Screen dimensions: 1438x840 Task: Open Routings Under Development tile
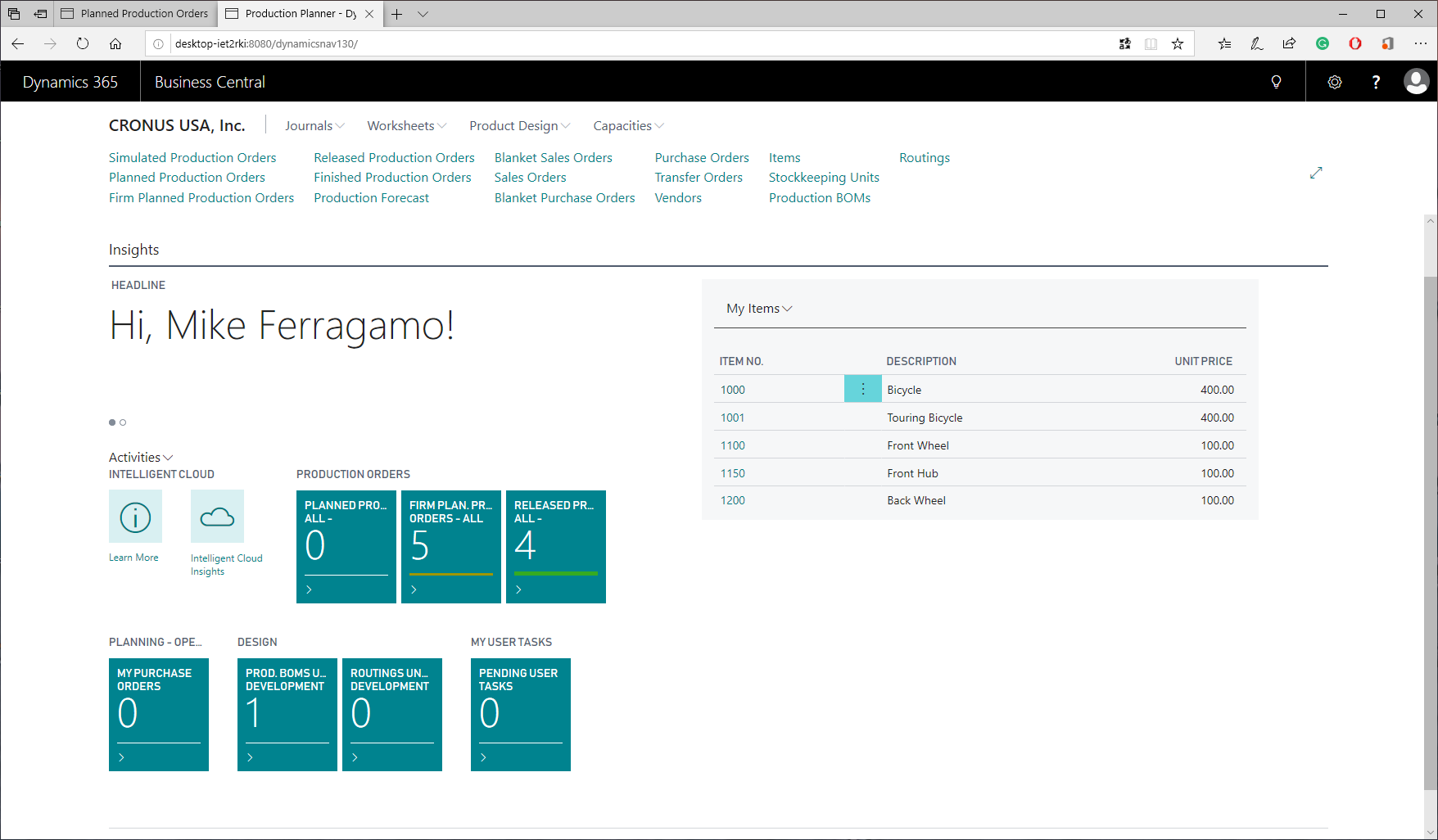point(392,715)
